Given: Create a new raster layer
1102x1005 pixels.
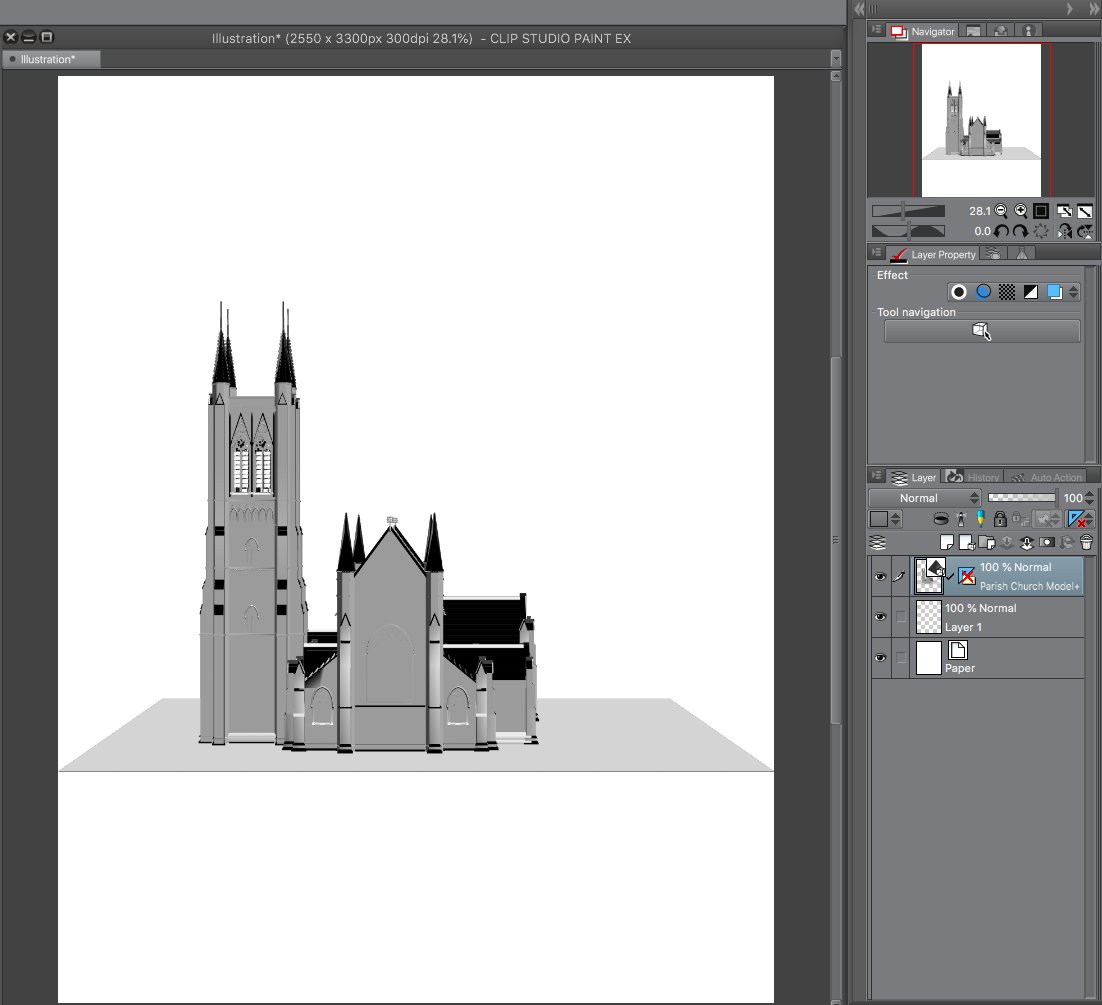Looking at the screenshot, I should (946, 542).
